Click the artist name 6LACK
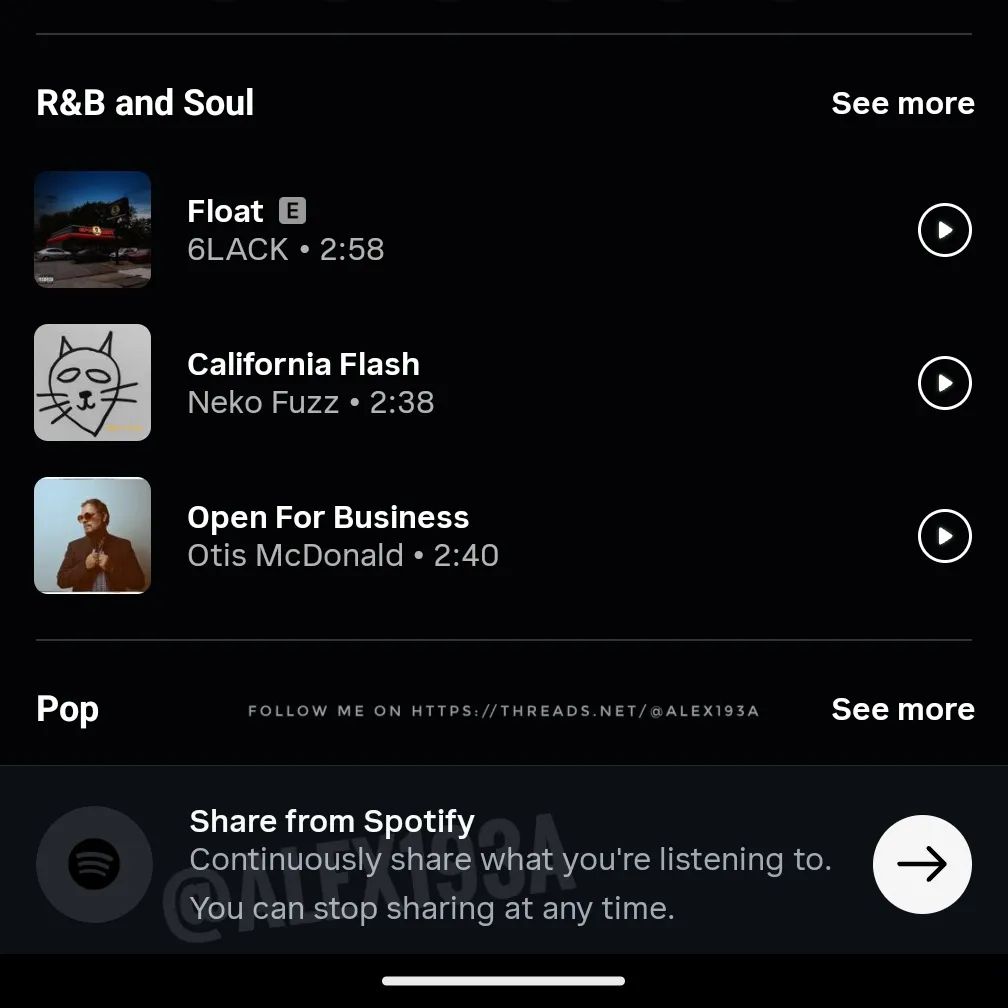 237,249
